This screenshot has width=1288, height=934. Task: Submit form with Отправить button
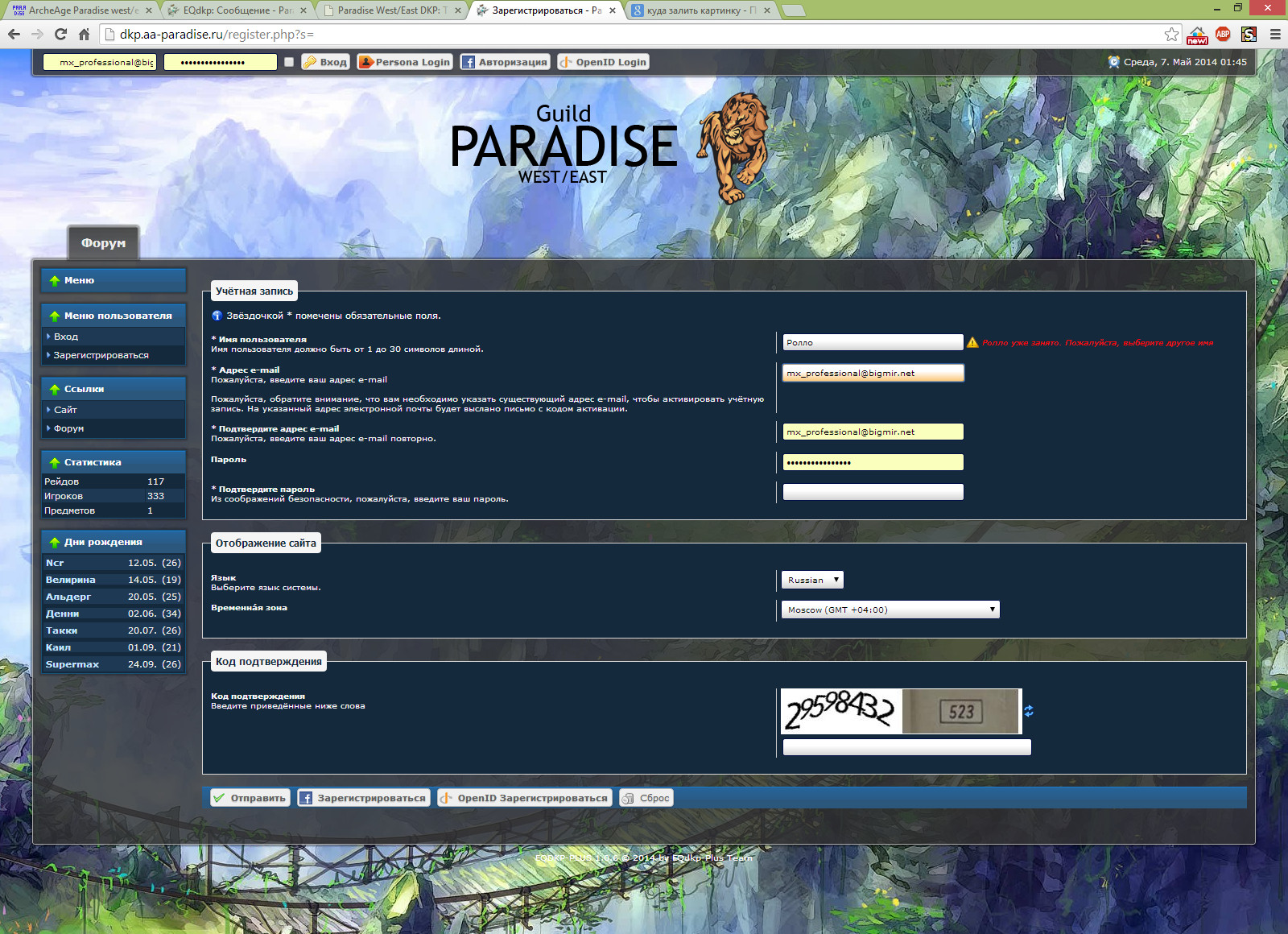250,798
